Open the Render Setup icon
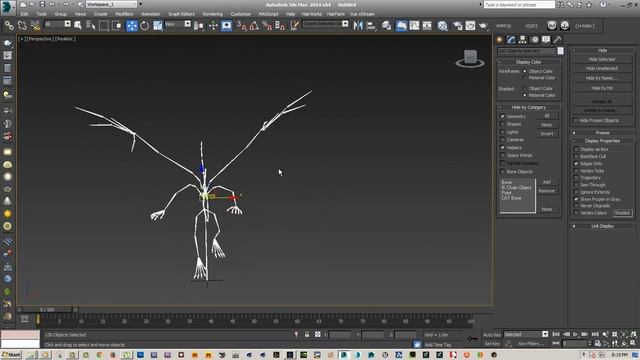This screenshot has height=360, width=640. [x=458, y=26]
